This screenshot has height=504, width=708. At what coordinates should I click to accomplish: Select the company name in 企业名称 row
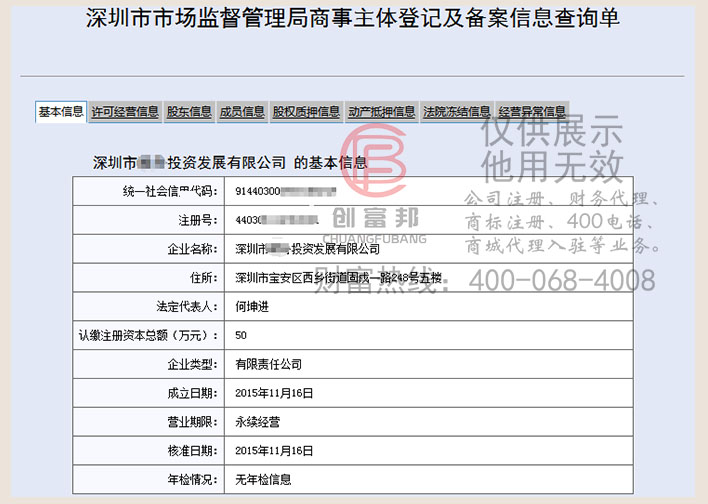point(307,249)
